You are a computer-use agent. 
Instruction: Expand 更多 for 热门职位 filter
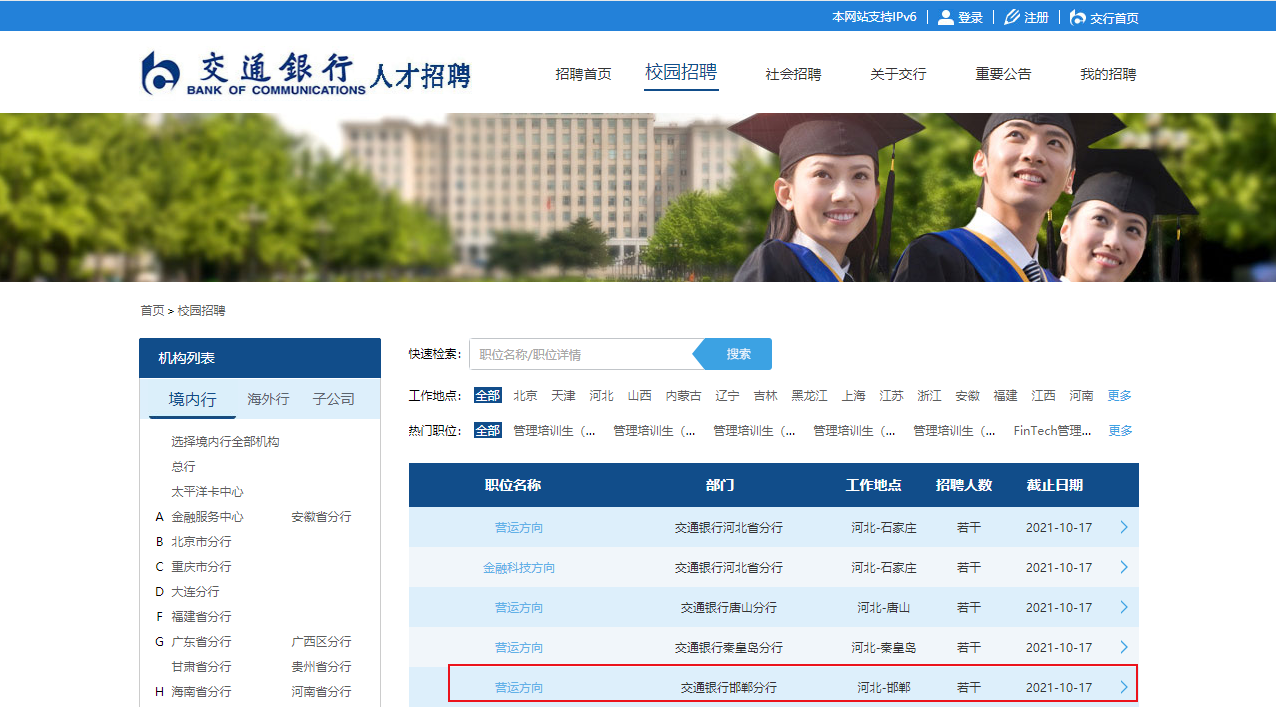1120,431
